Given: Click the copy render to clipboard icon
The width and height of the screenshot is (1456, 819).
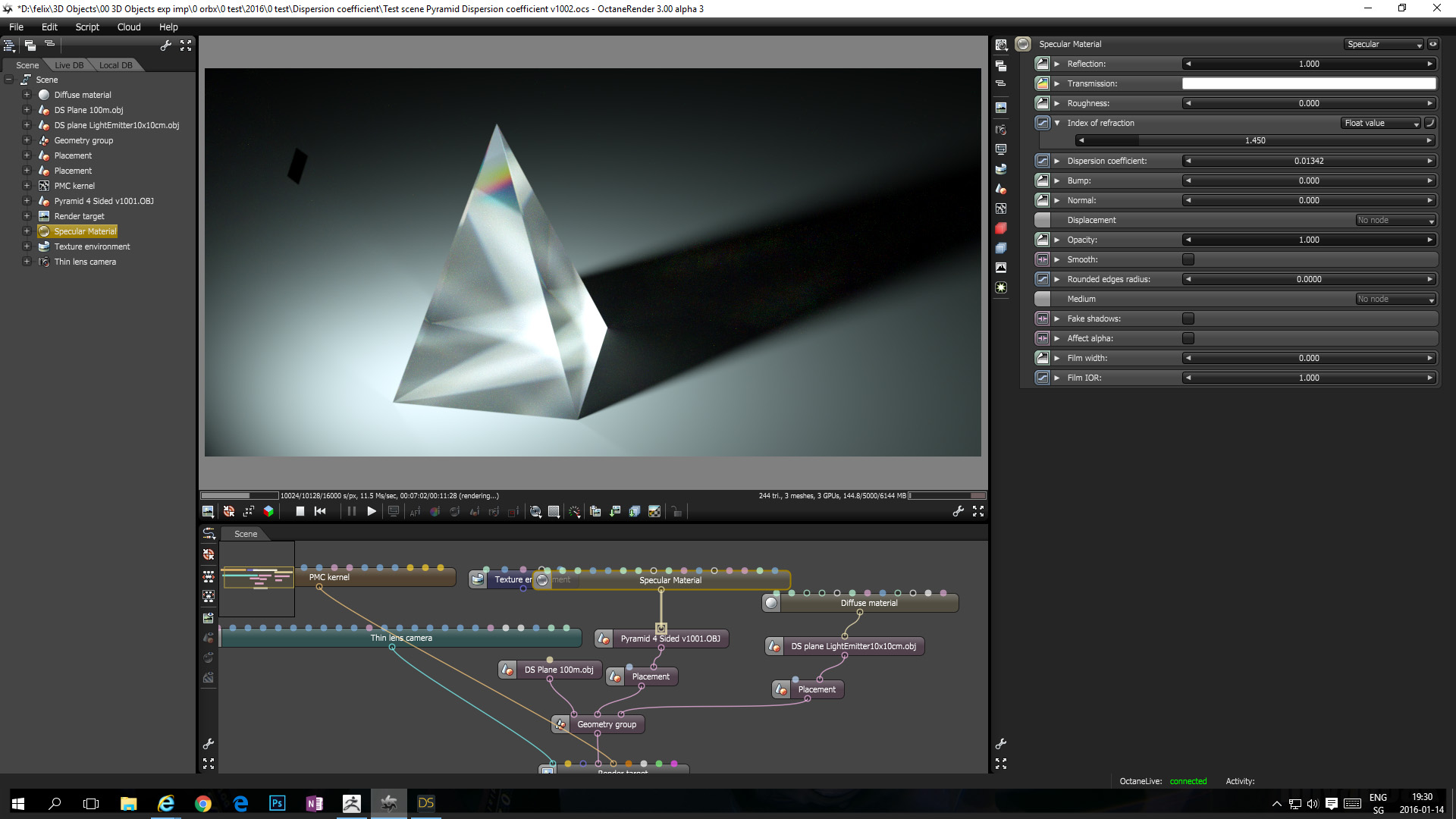Looking at the screenshot, I should click(x=595, y=512).
